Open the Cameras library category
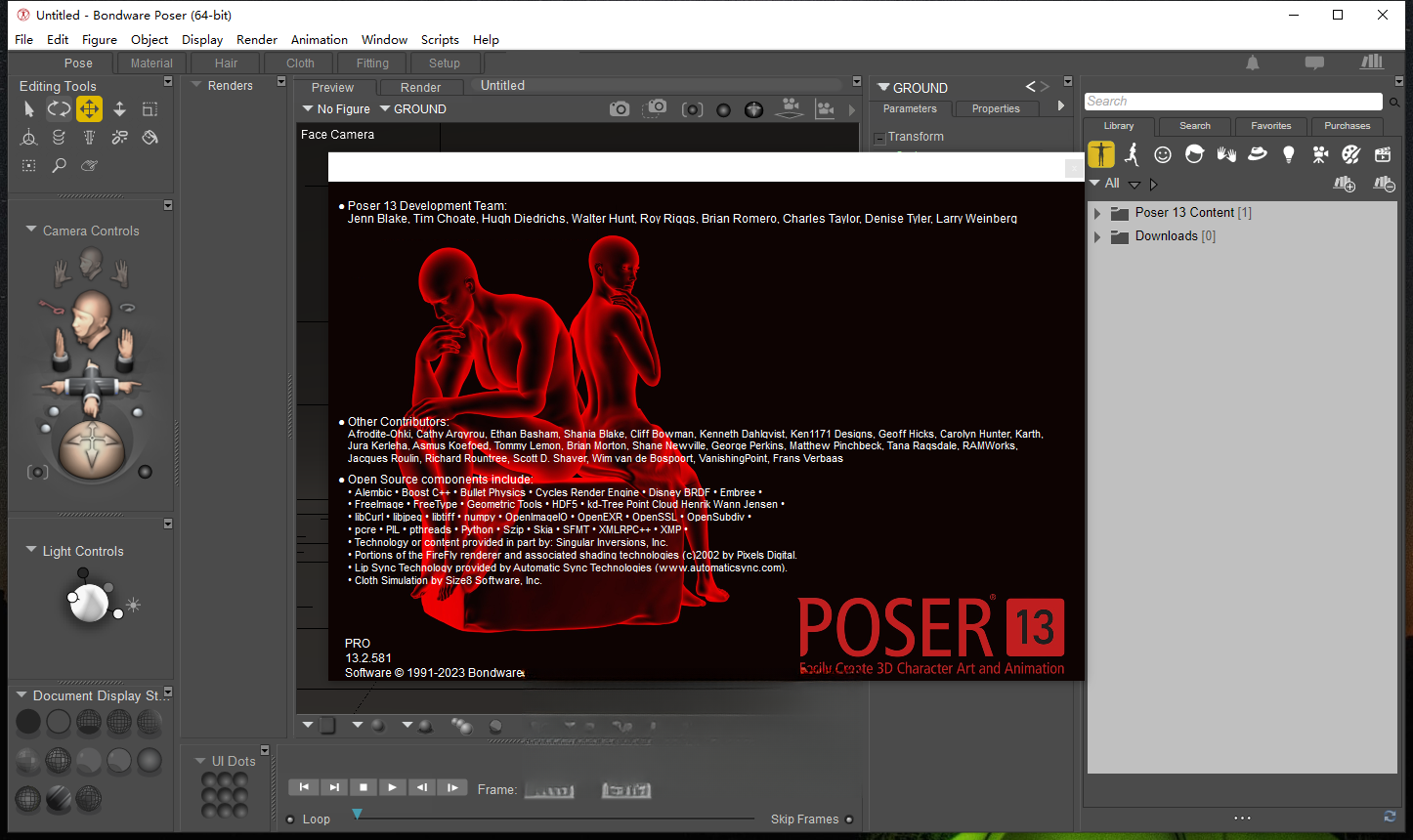Viewport: 1413px width, 840px height. [1320, 154]
